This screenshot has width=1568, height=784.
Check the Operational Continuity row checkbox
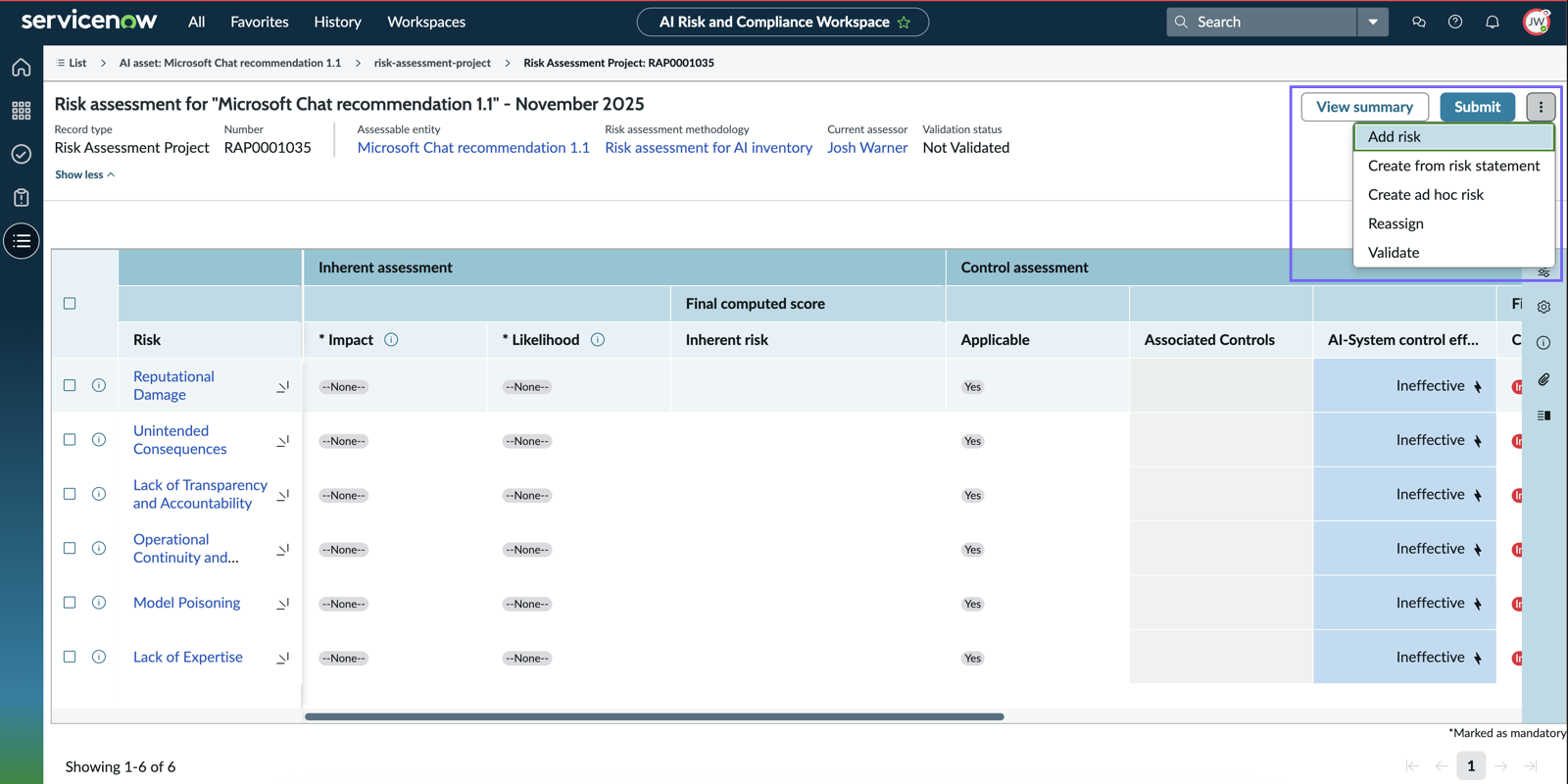(x=70, y=548)
